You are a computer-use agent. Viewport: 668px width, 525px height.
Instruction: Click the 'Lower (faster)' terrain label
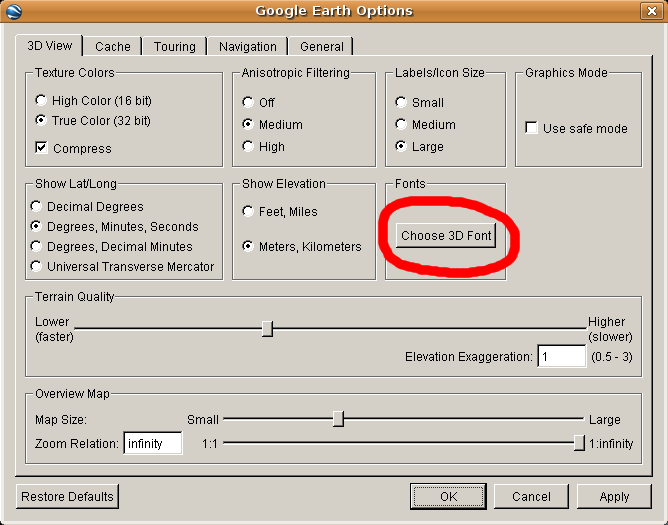coord(54,329)
